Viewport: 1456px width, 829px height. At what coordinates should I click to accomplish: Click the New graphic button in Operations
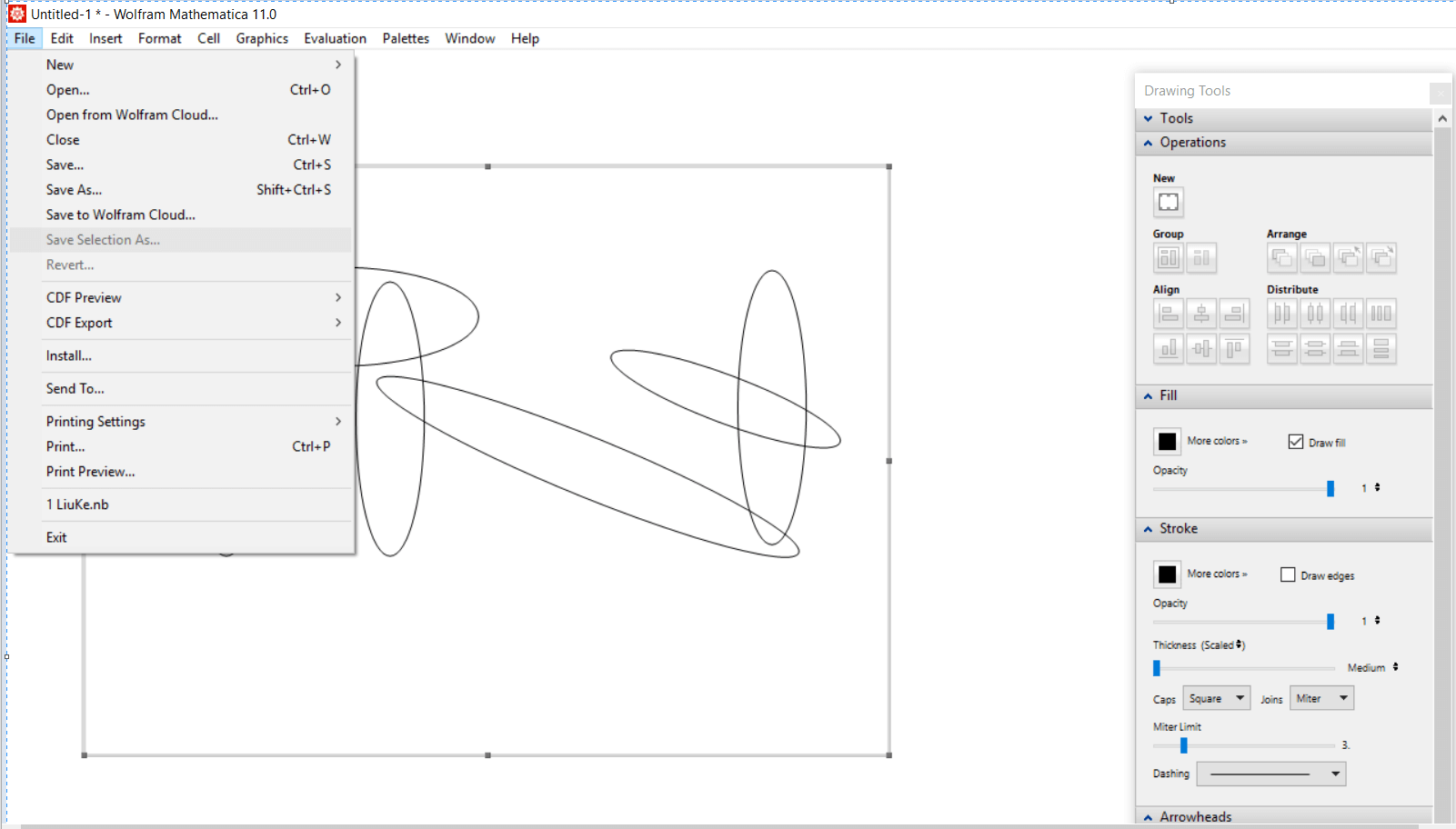point(1168,202)
